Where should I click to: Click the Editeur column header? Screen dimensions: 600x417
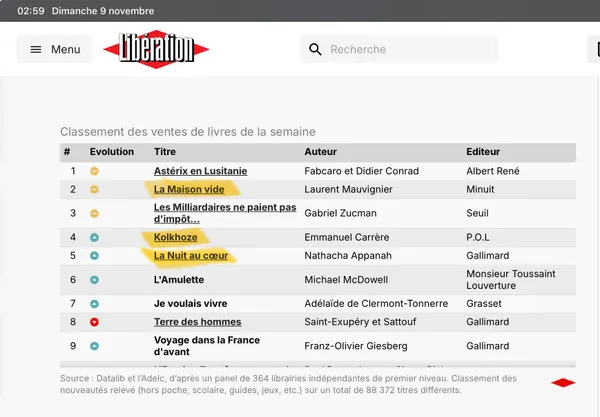tap(483, 151)
